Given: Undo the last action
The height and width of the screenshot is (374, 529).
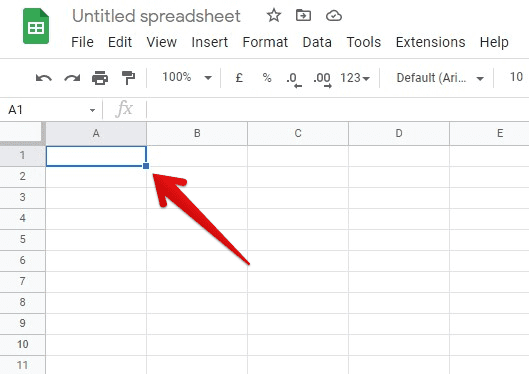Looking at the screenshot, I should [x=44, y=78].
